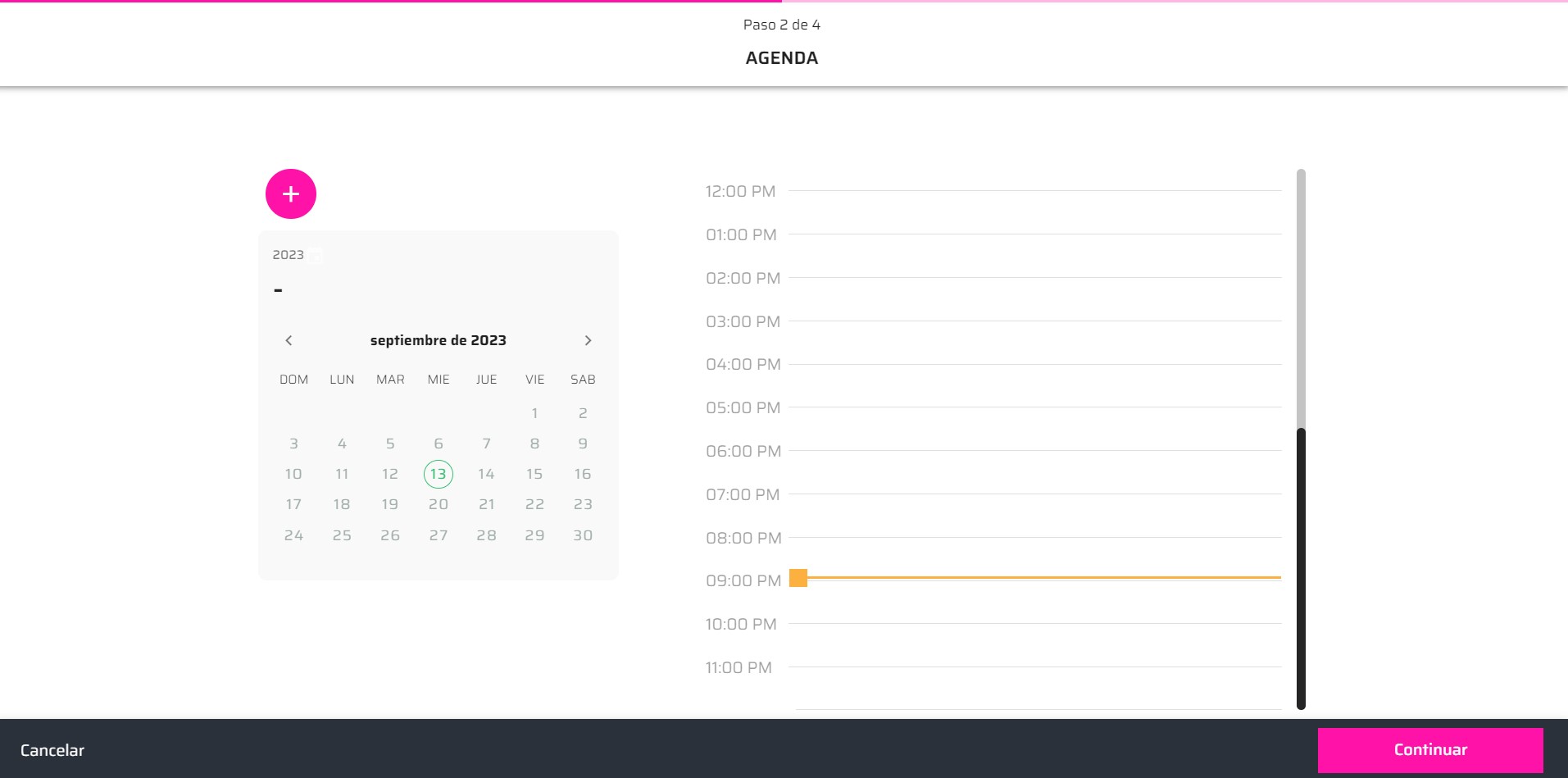Select day 7 in calendar
This screenshot has height=778, width=1568.
click(487, 444)
